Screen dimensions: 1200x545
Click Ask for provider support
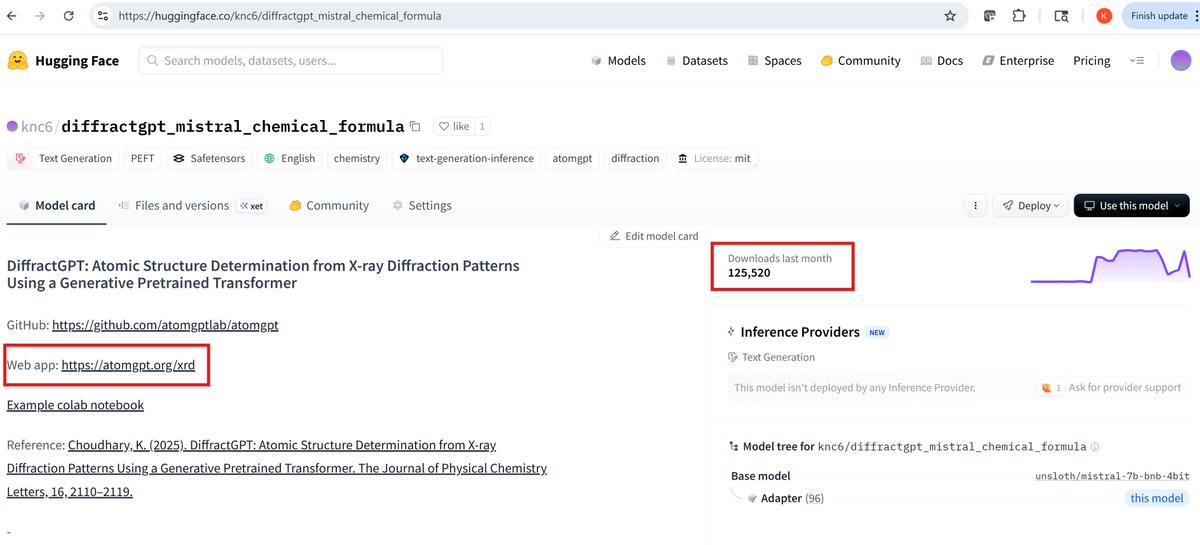click(1125, 387)
